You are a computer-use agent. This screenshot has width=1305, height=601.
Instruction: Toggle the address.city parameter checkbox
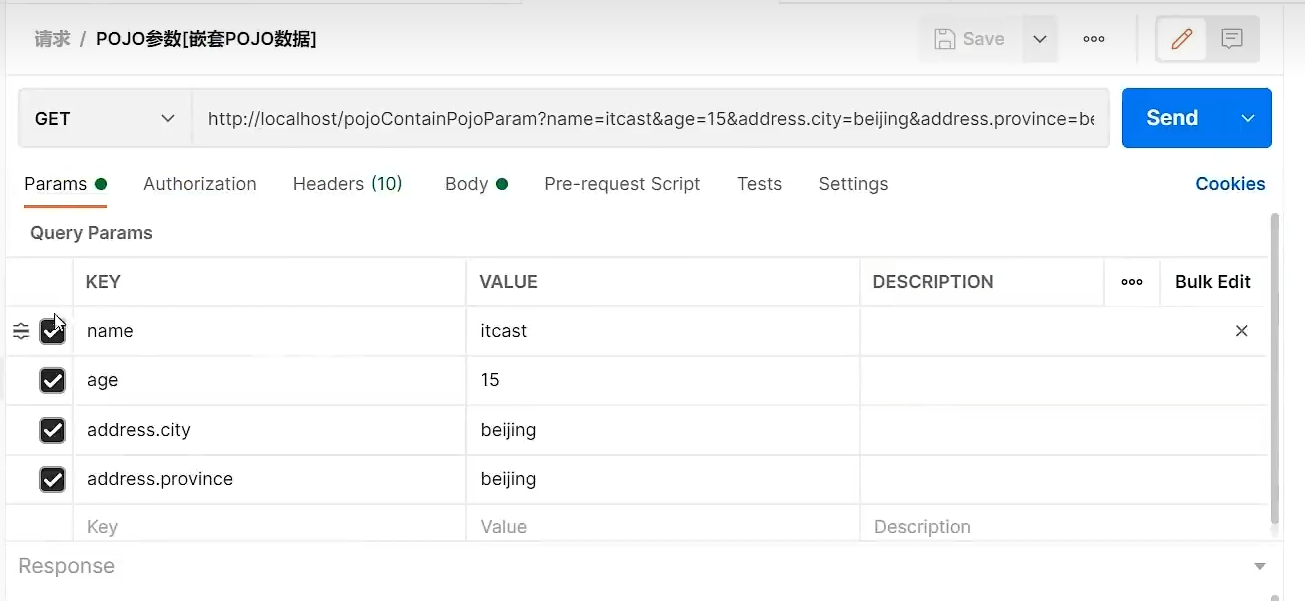click(x=52, y=430)
